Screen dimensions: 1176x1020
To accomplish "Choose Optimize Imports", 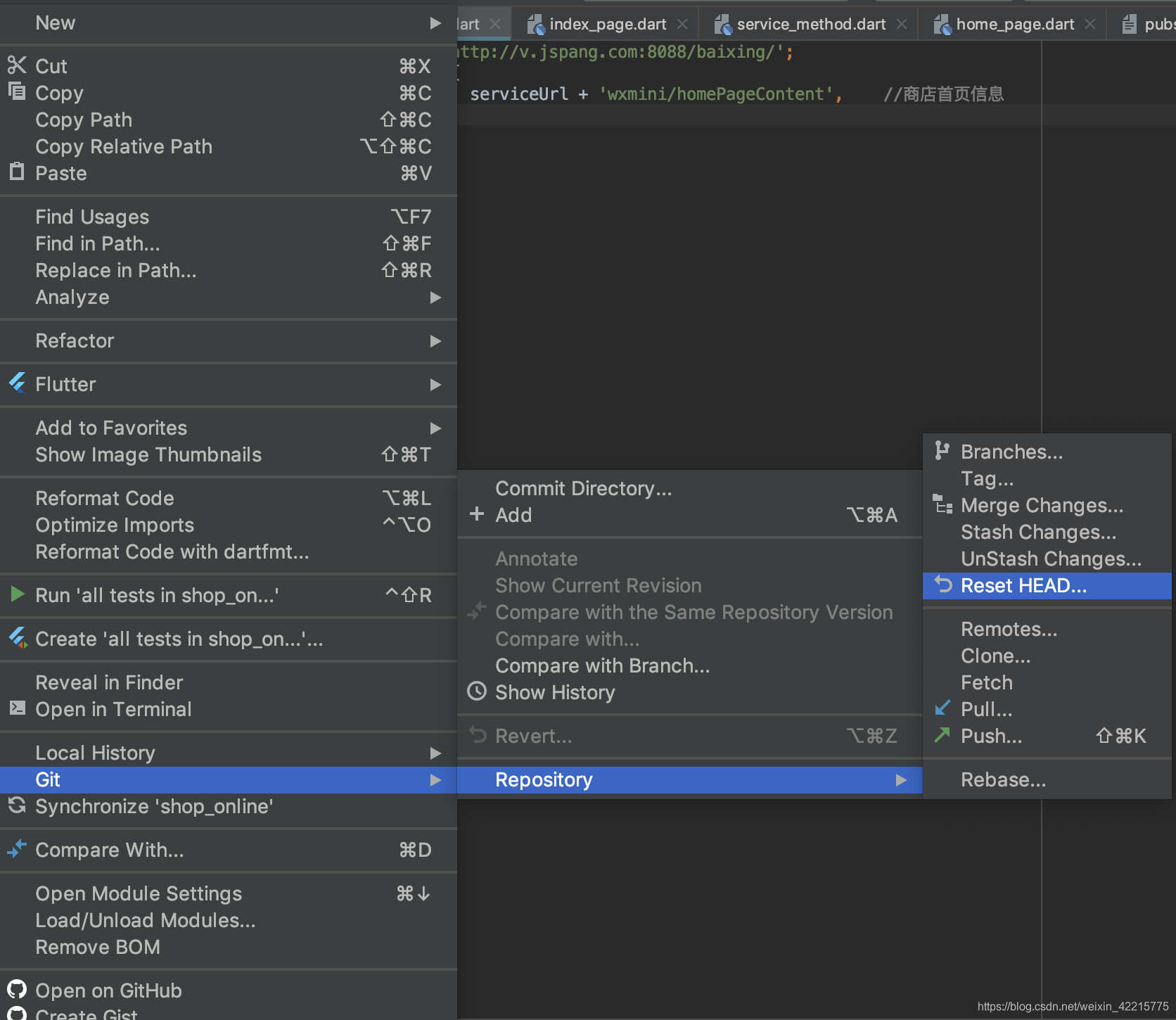I will coord(229,525).
